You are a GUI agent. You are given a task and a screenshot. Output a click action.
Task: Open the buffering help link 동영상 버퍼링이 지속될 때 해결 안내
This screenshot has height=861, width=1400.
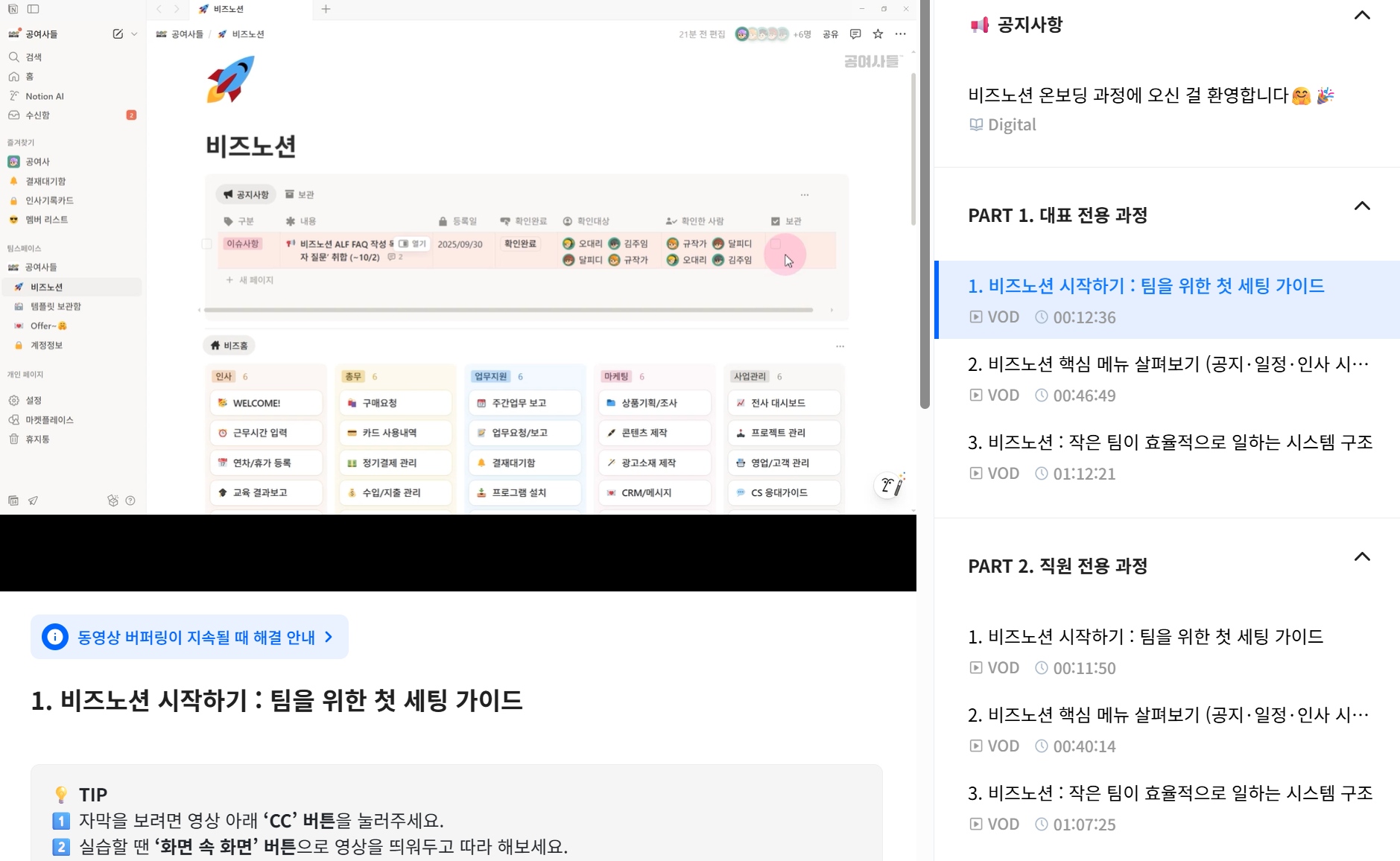189,637
